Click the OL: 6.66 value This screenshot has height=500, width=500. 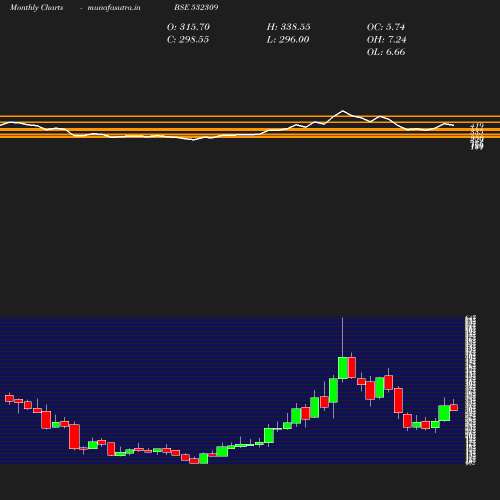tap(386, 52)
